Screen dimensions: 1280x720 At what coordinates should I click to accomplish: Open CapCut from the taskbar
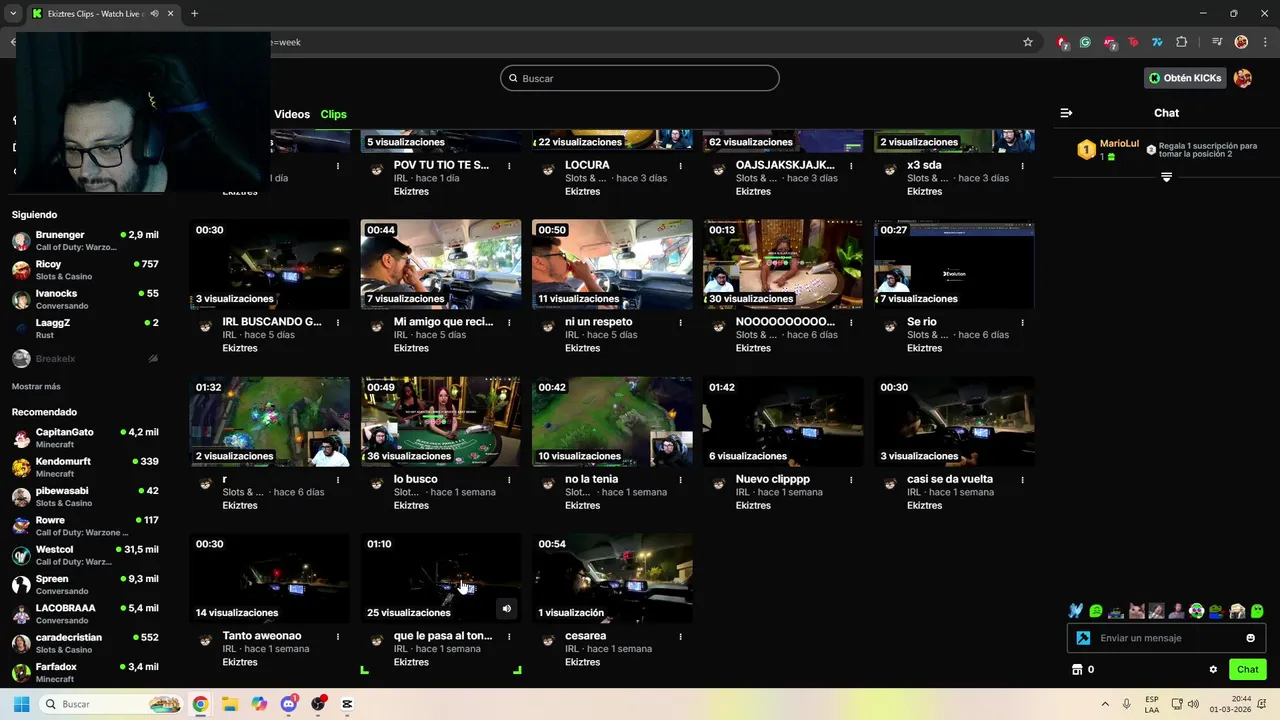tap(347, 704)
